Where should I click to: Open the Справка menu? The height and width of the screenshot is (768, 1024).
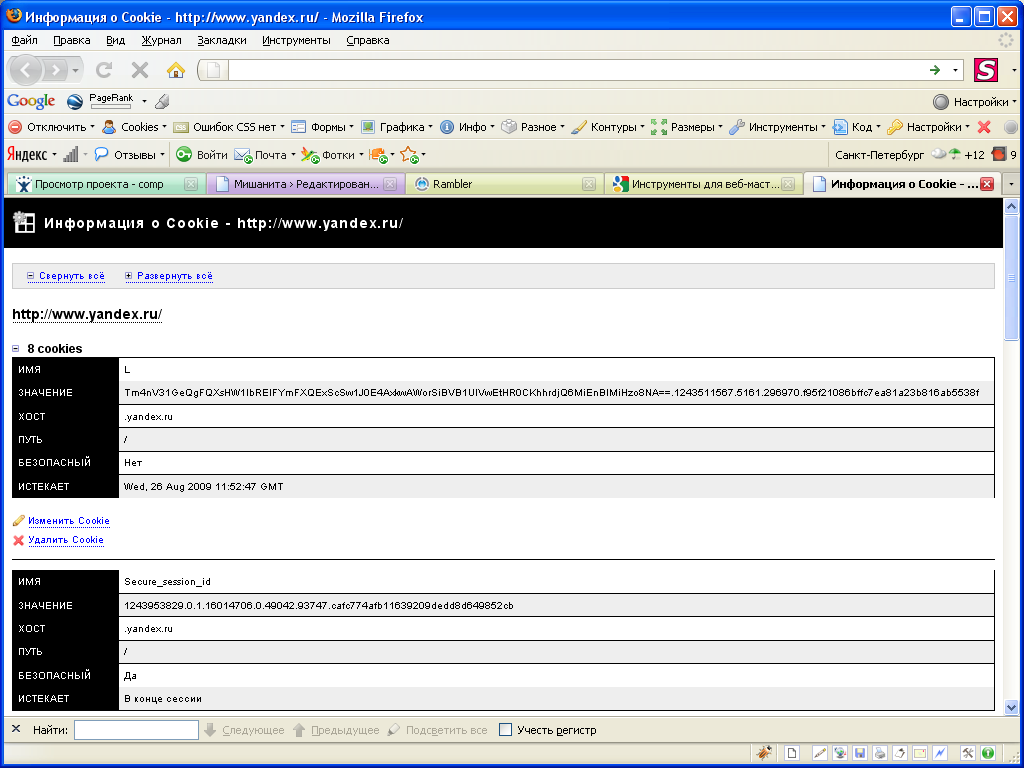(x=368, y=40)
